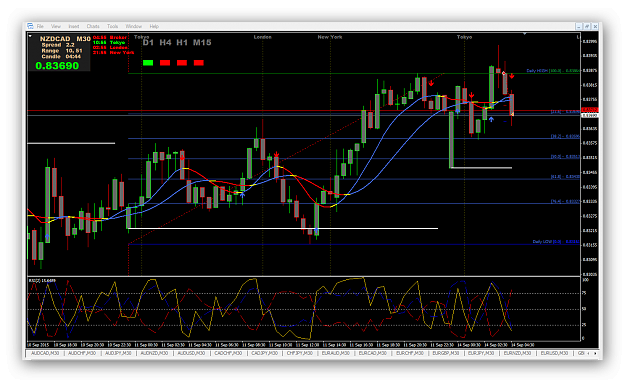Click the Broker time clock label
The image size is (625, 382).
[110, 37]
